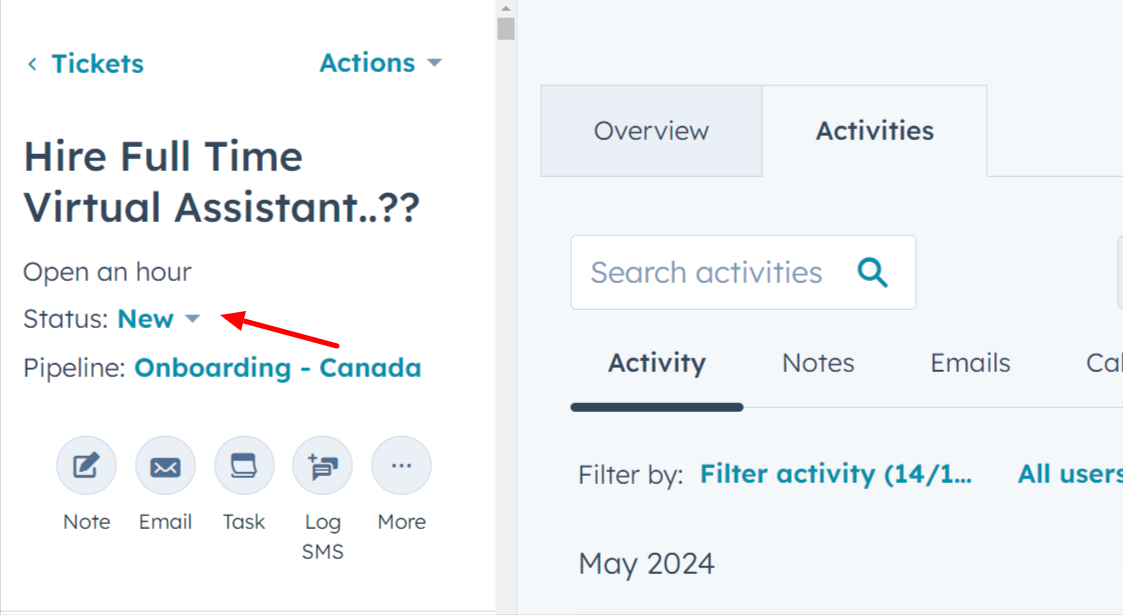Screen dimensions: 1123x615
Task: Open the Notes sub-tab
Action: tap(818, 363)
